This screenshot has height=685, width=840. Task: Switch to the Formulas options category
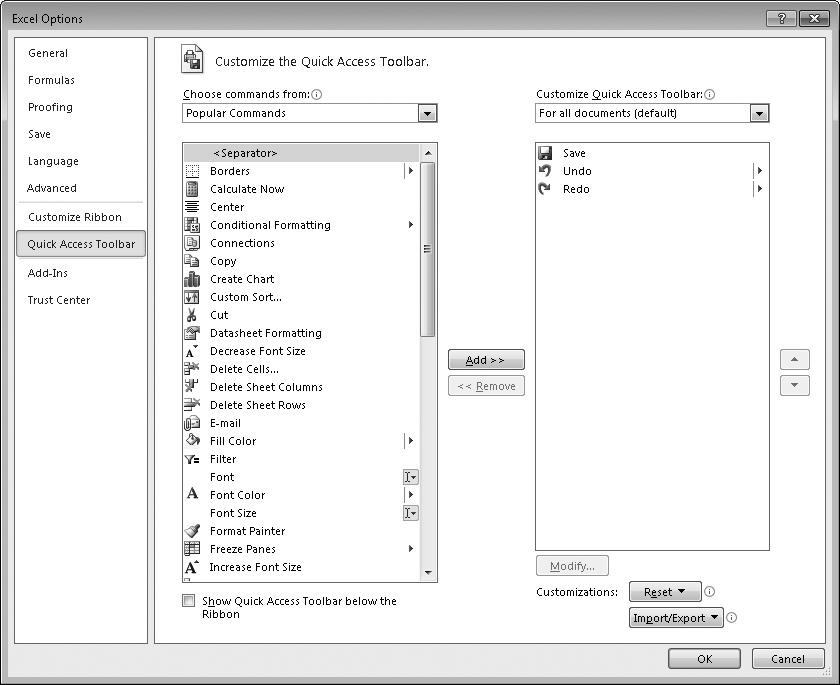(51, 80)
